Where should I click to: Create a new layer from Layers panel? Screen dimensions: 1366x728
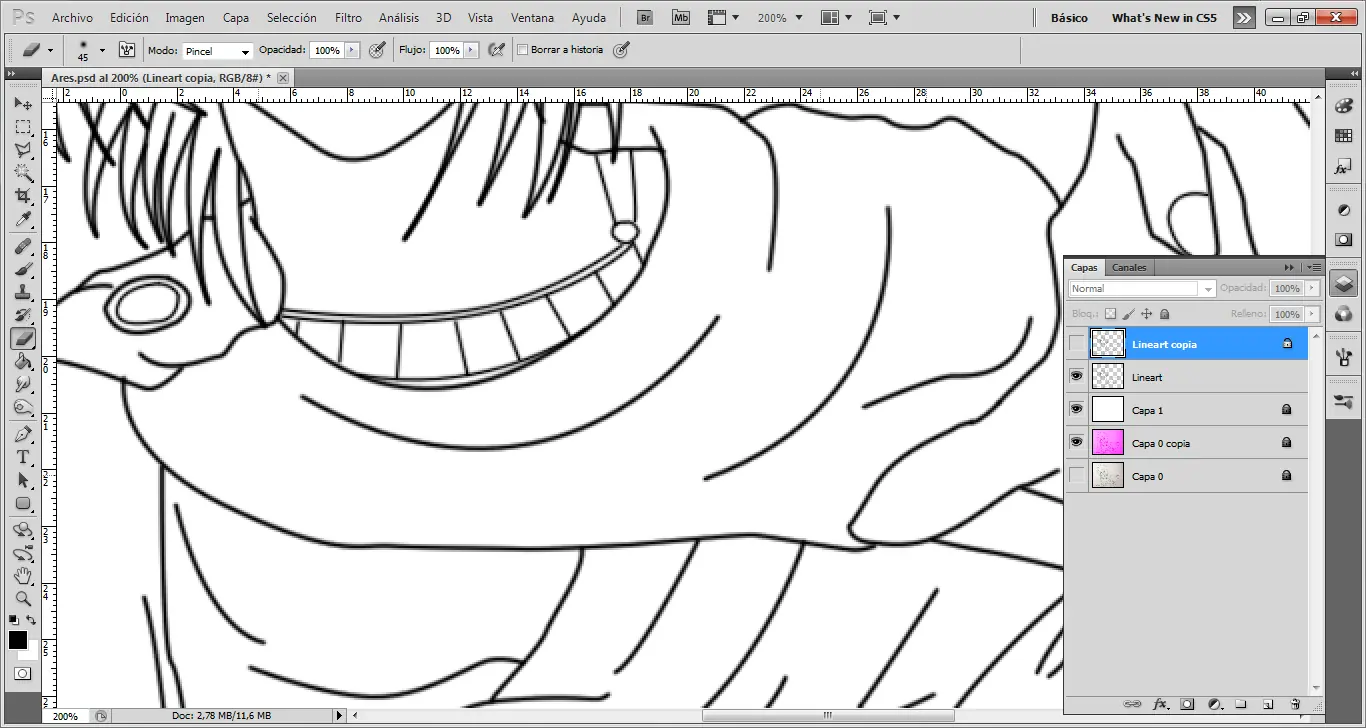[x=1267, y=704]
